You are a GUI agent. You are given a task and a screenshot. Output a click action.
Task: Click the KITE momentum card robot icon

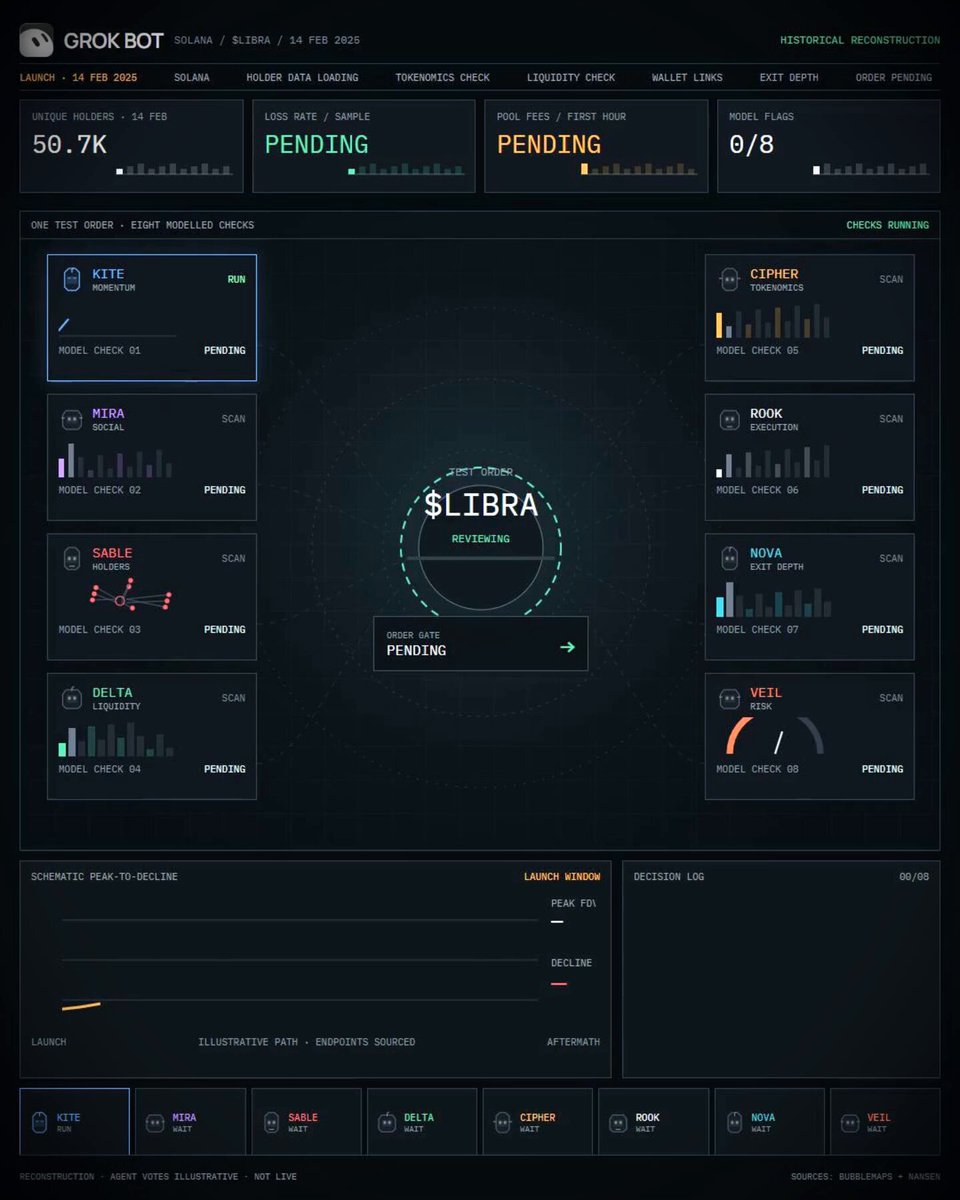click(72, 279)
